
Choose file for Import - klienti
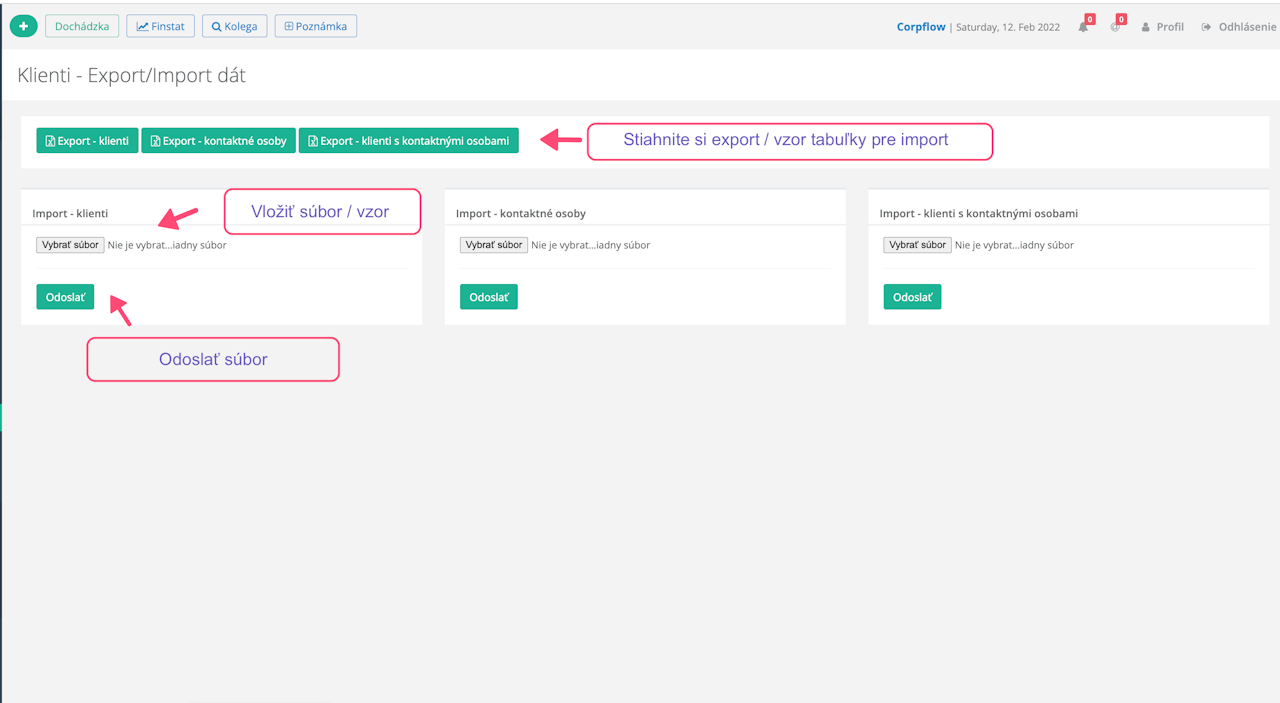[70, 245]
